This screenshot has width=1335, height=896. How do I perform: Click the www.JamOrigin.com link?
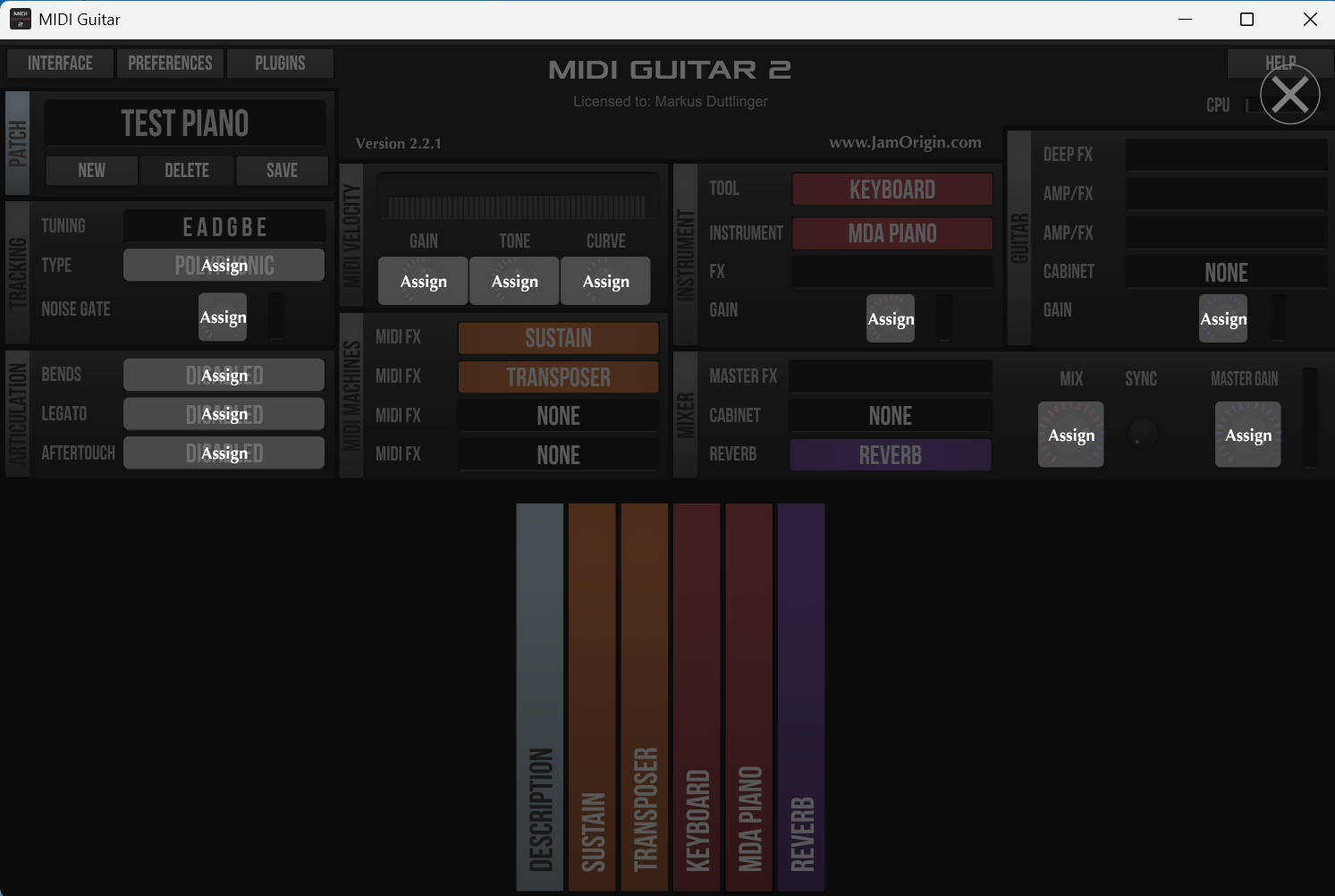pyautogui.click(x=905, y=142)
